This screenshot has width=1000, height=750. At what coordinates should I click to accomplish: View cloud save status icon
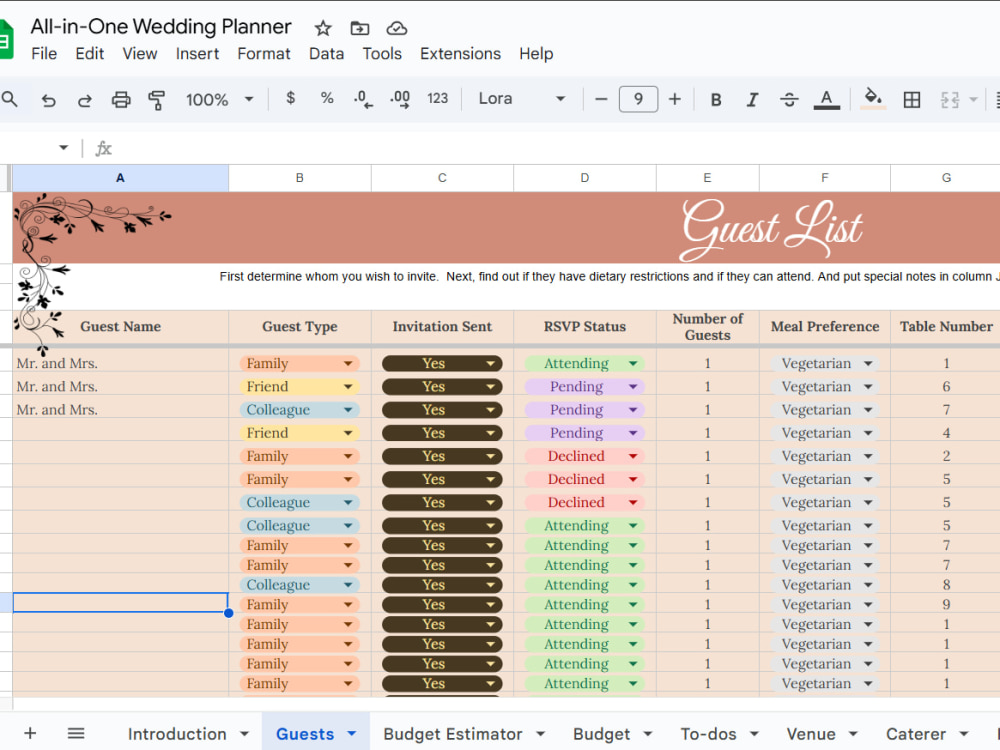pyautogui.click(x=397, y=28)
